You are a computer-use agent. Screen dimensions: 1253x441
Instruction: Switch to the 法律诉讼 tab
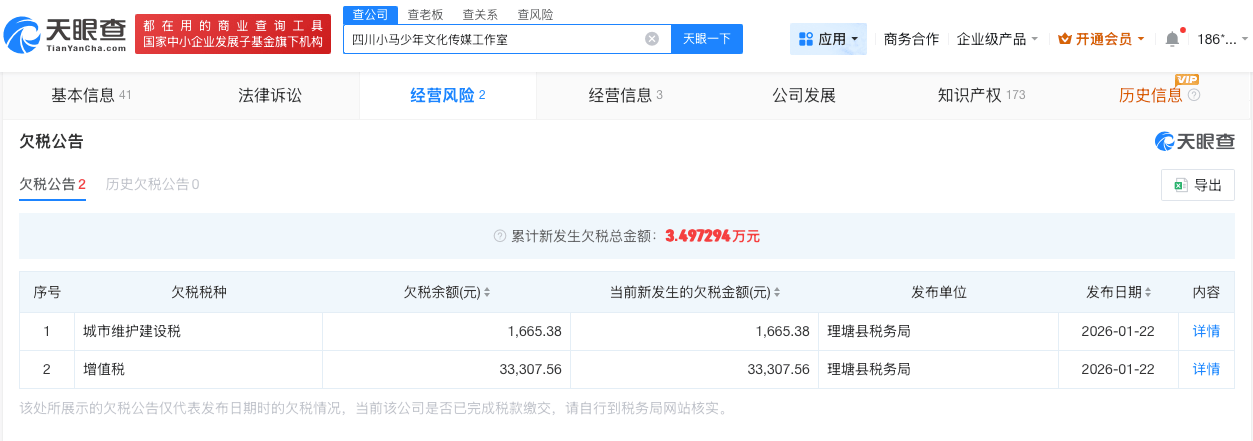coord(269,96)
